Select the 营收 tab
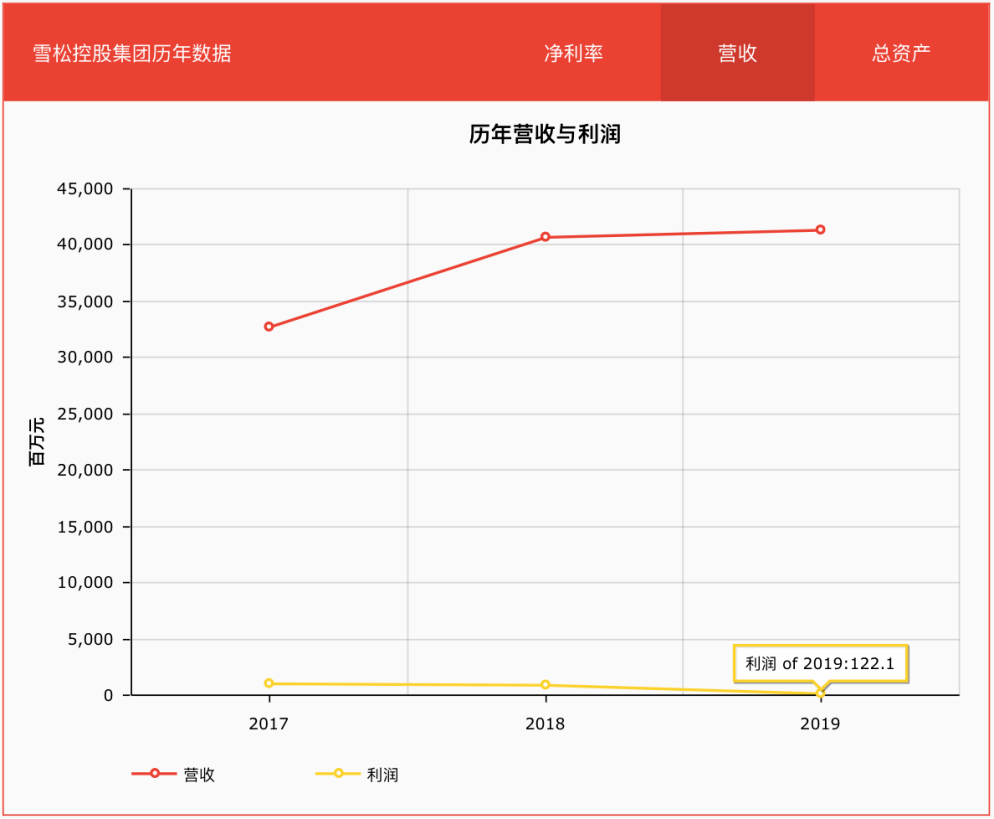 pyautogui.click(x=737, y=53)
